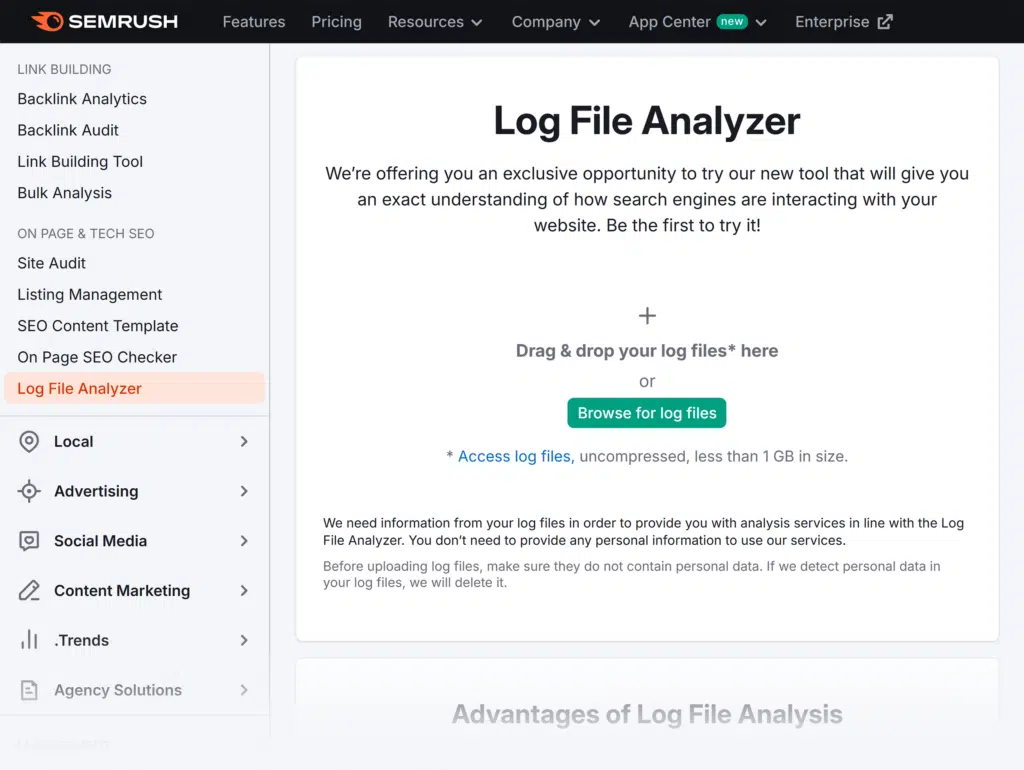
Task: Open the Enterprise external link
Action: [x=843, y=22]
